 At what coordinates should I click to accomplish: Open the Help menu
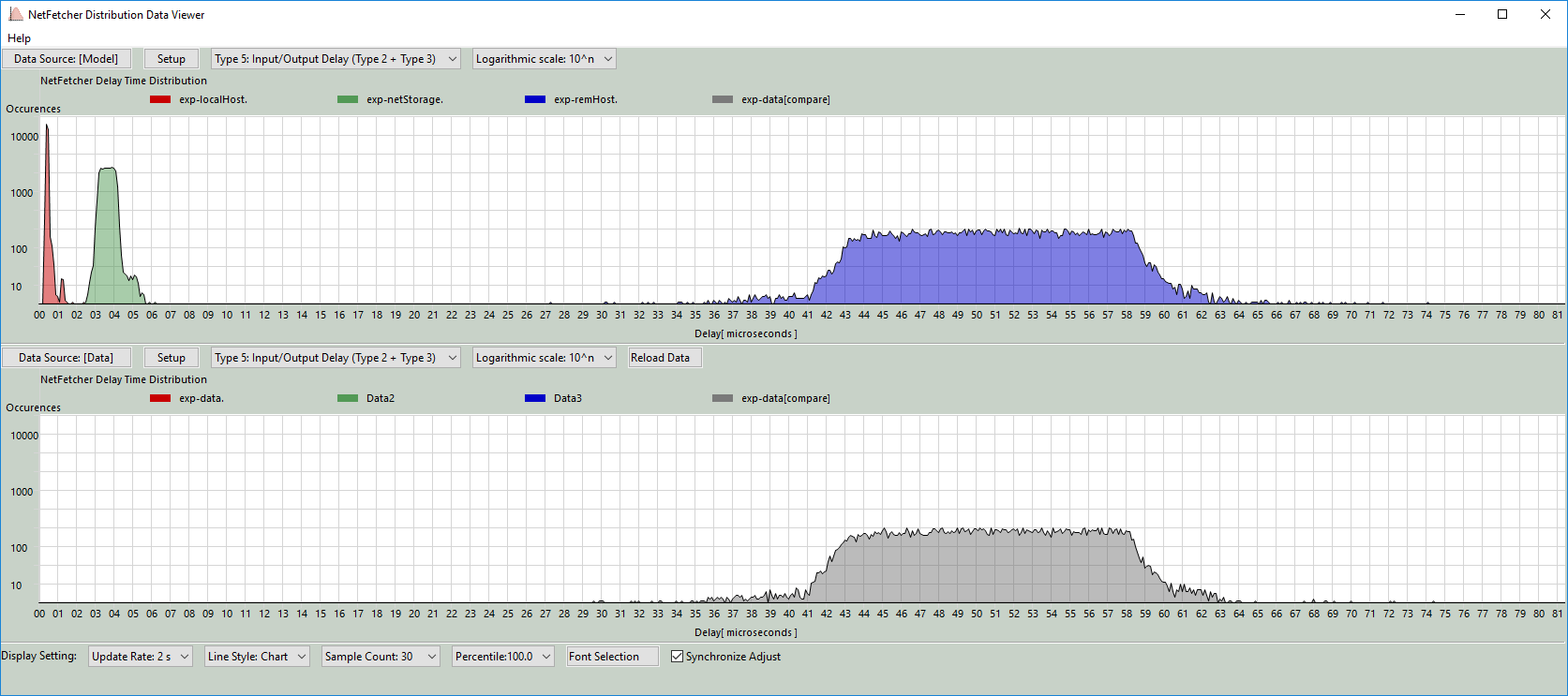click(x=19, y=38)
